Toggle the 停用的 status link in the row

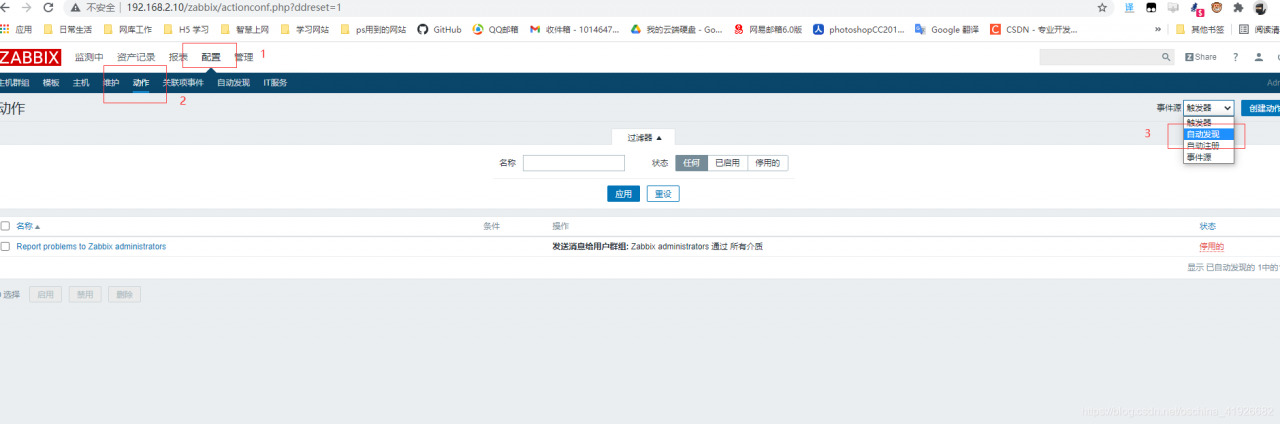(1211, 246)
